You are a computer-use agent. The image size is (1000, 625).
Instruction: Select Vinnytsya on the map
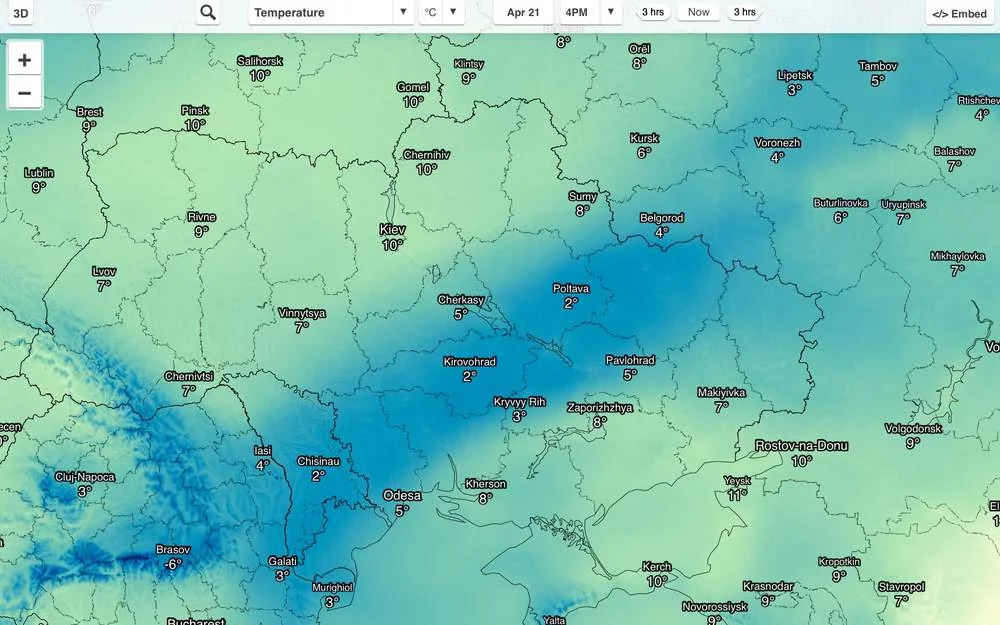[302, 313]
